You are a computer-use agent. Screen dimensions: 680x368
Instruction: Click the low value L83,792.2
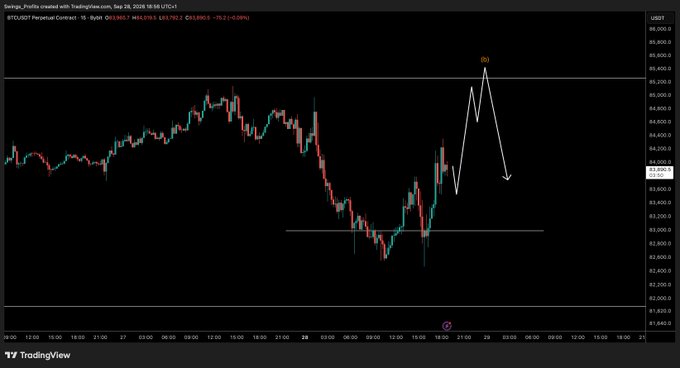click(171, 18)
